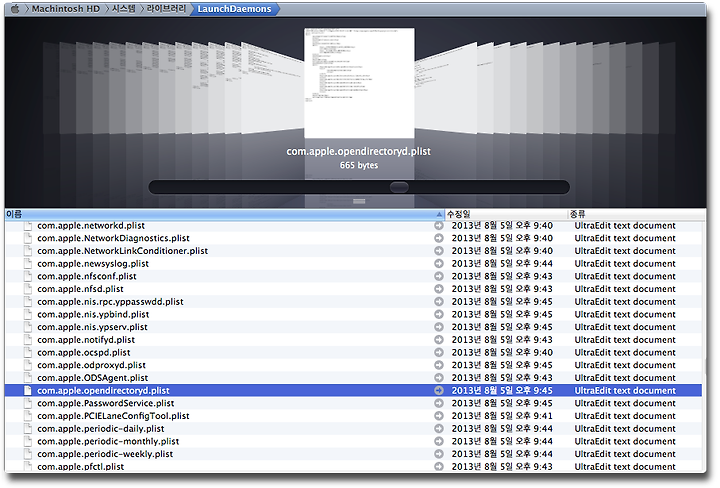Select com.apple.ODSAgent.plist file name
Screen dimensions: 720x488
[93, 378]
